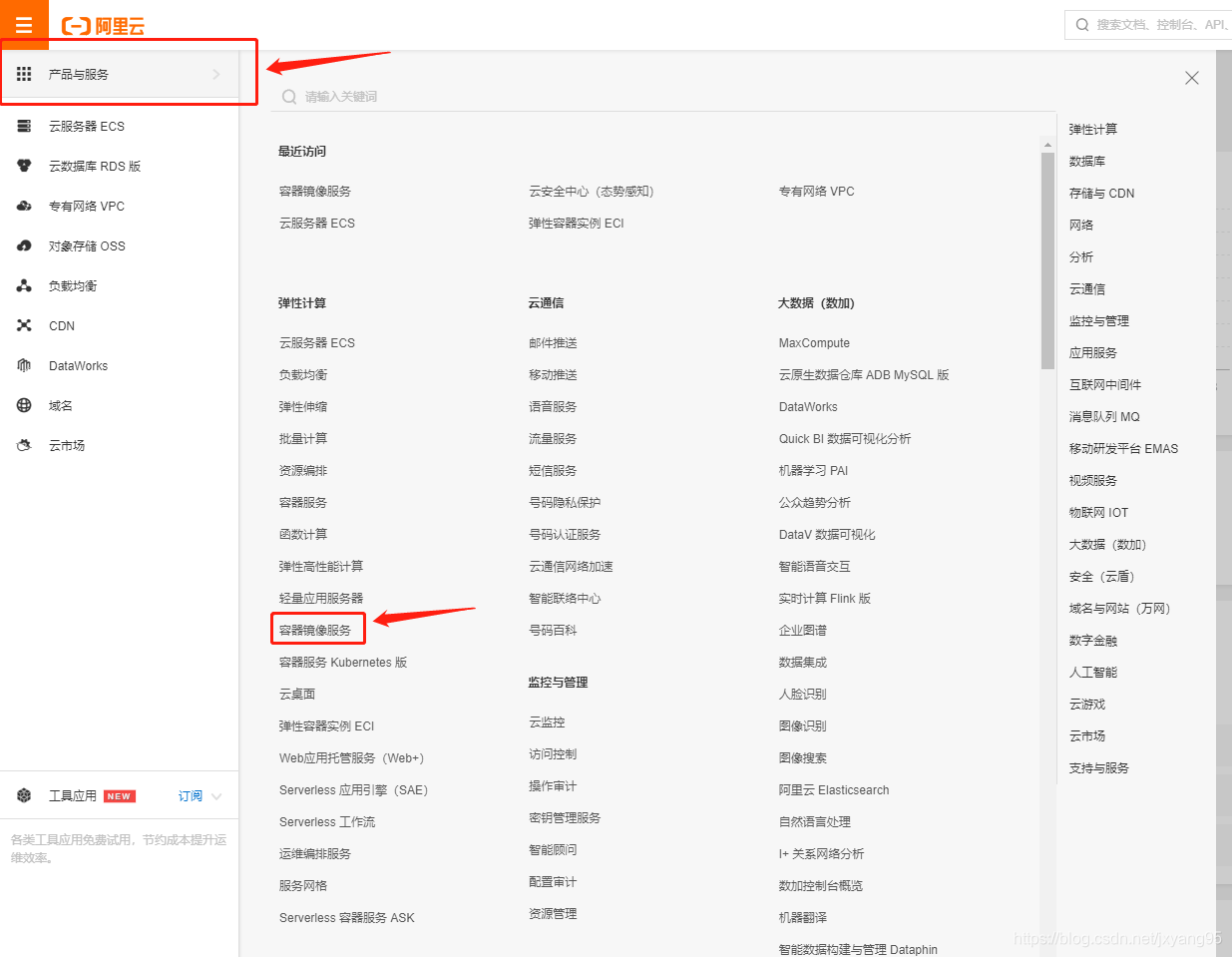1232x957 pixels.
Task: Open 访问控制 link
Action: click(553, 754)
